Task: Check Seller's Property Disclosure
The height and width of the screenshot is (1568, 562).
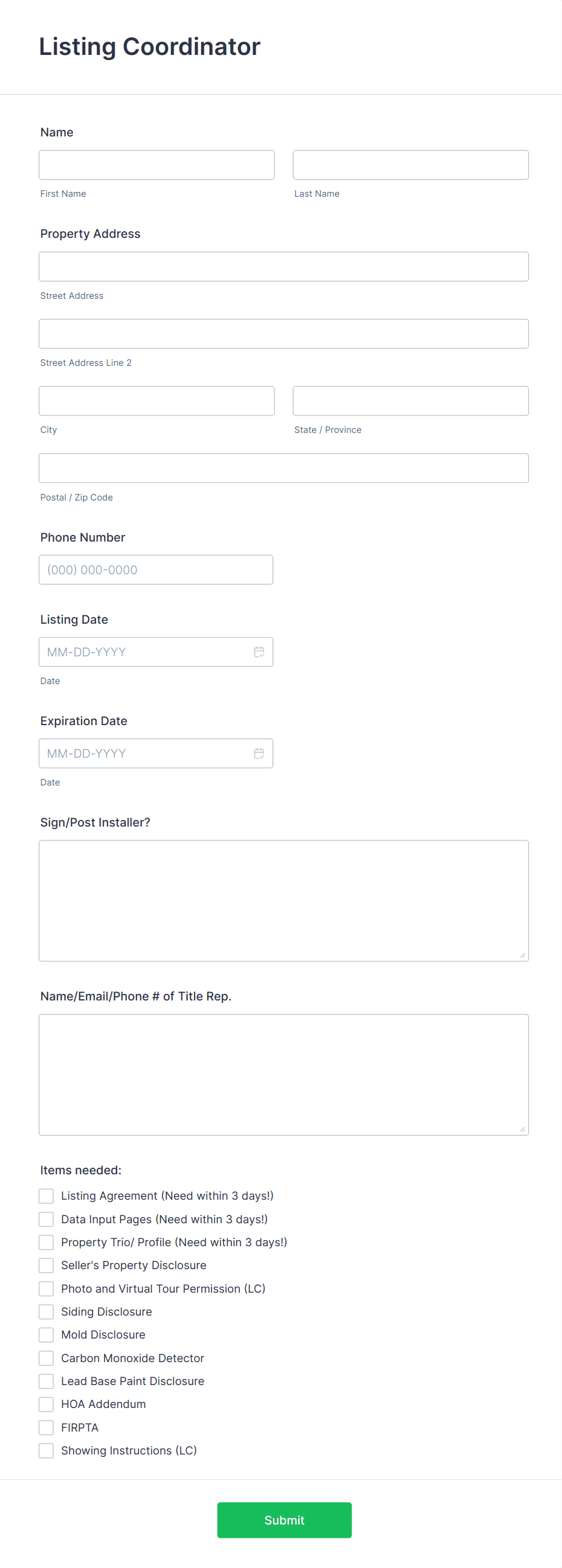Action: coord(46,1265)
